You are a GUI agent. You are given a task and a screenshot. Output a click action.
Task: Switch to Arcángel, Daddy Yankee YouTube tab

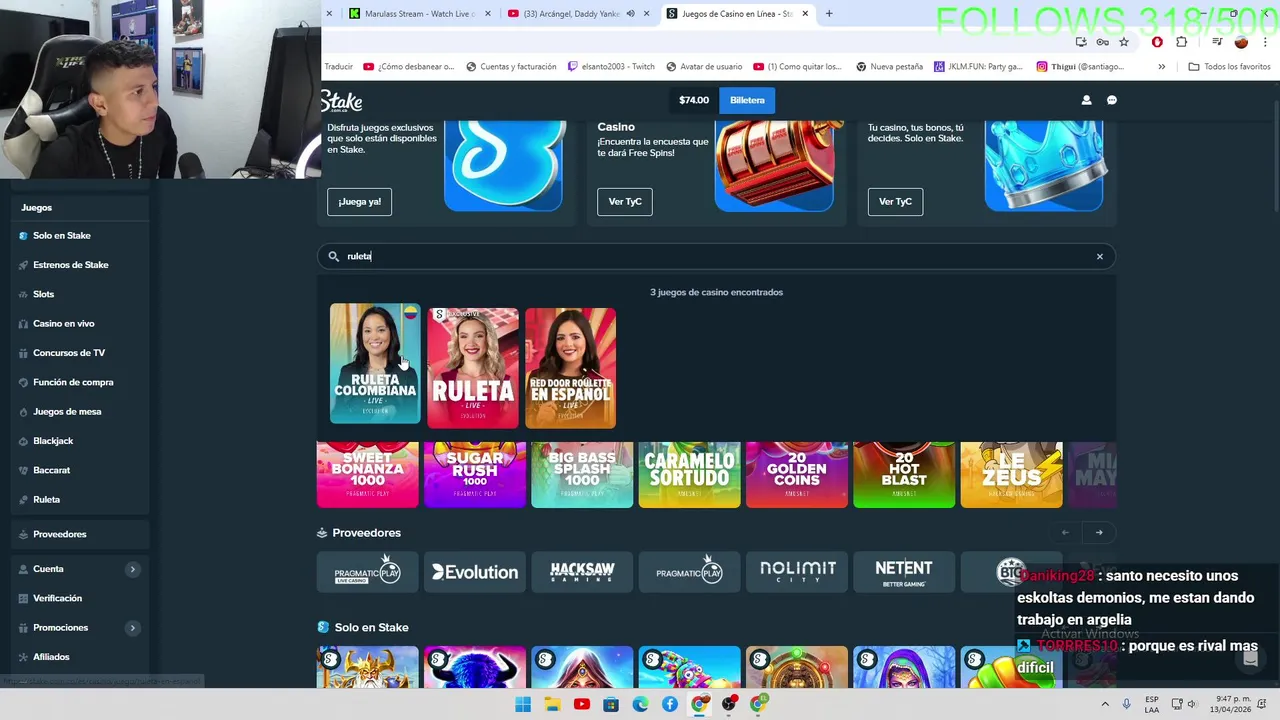point(578,14)
